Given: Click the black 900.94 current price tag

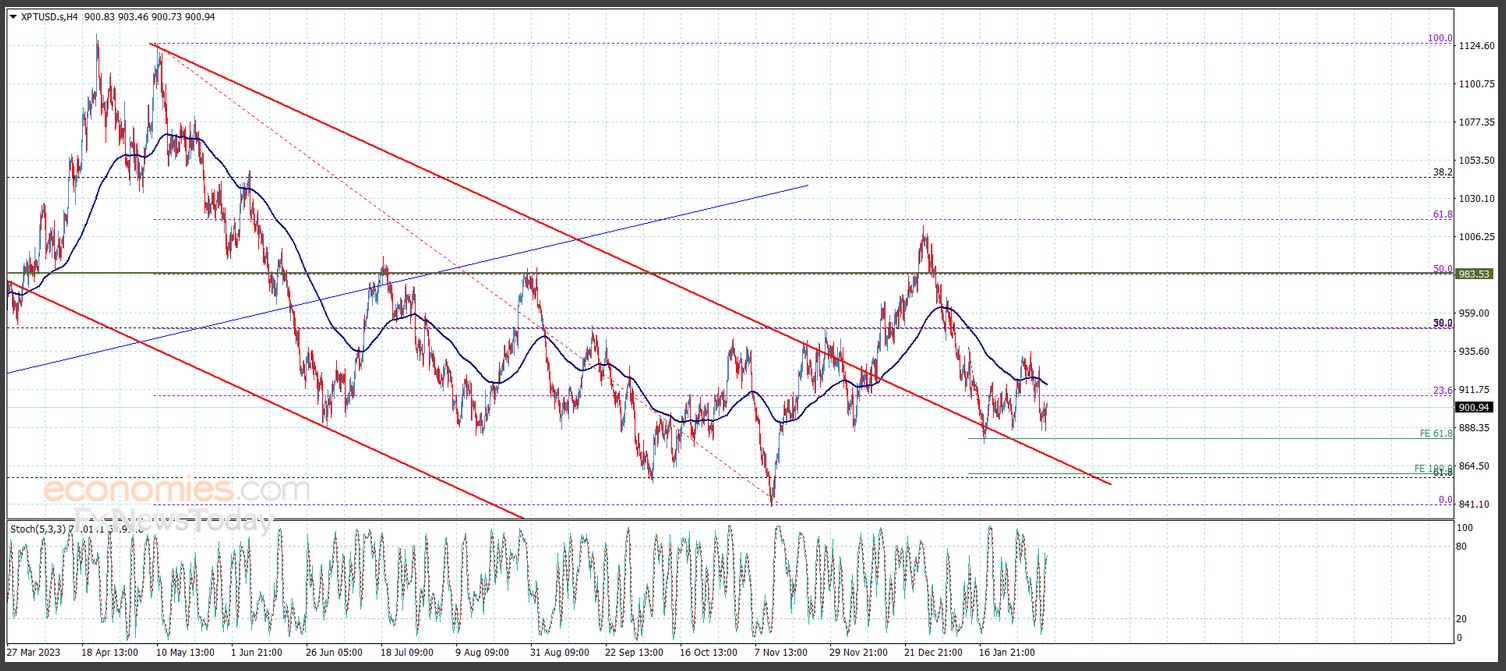Looking at the screenshot, I should [x=1474, y=407].
